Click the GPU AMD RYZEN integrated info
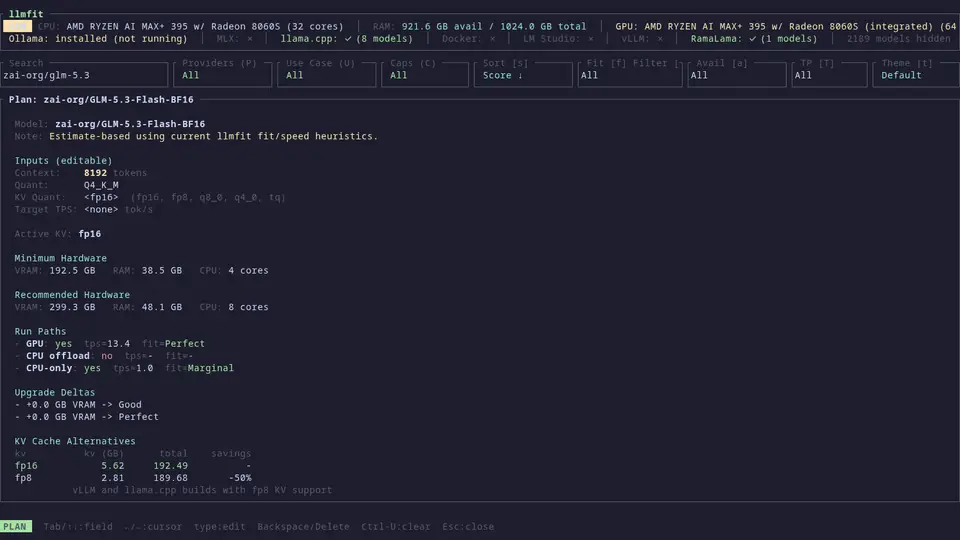 pos(786,26)
